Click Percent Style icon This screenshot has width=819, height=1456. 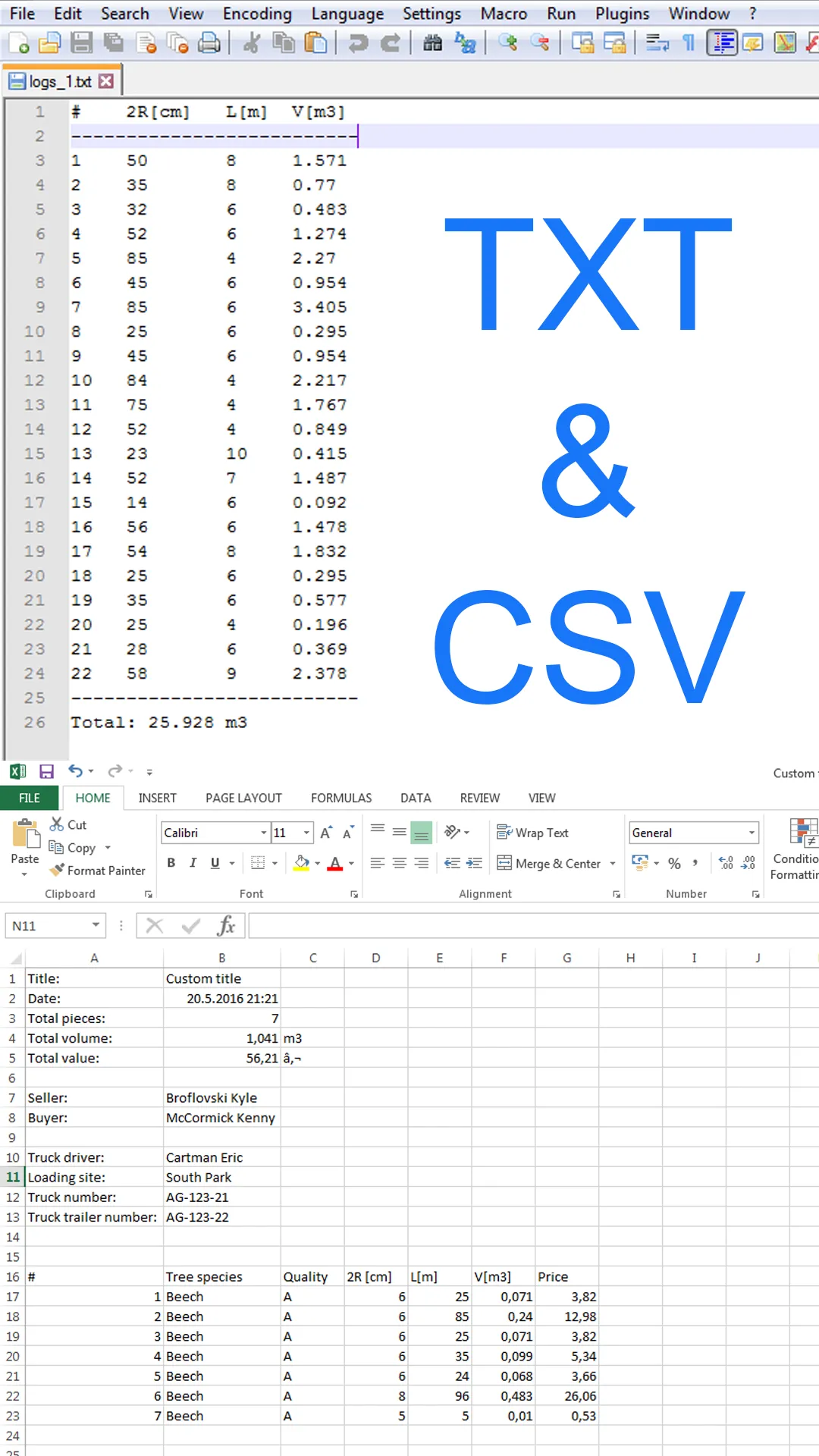674,863
